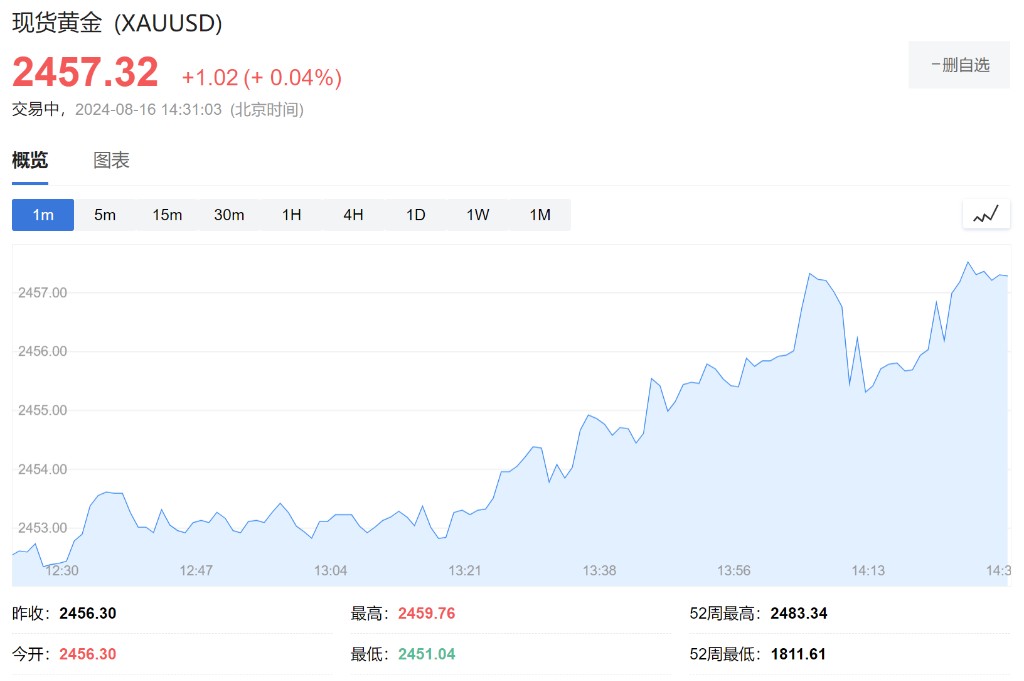Viewport: 1024px width, 681px height.
Task: Set chart period to 30m
Action: click(x=229, y=215)
